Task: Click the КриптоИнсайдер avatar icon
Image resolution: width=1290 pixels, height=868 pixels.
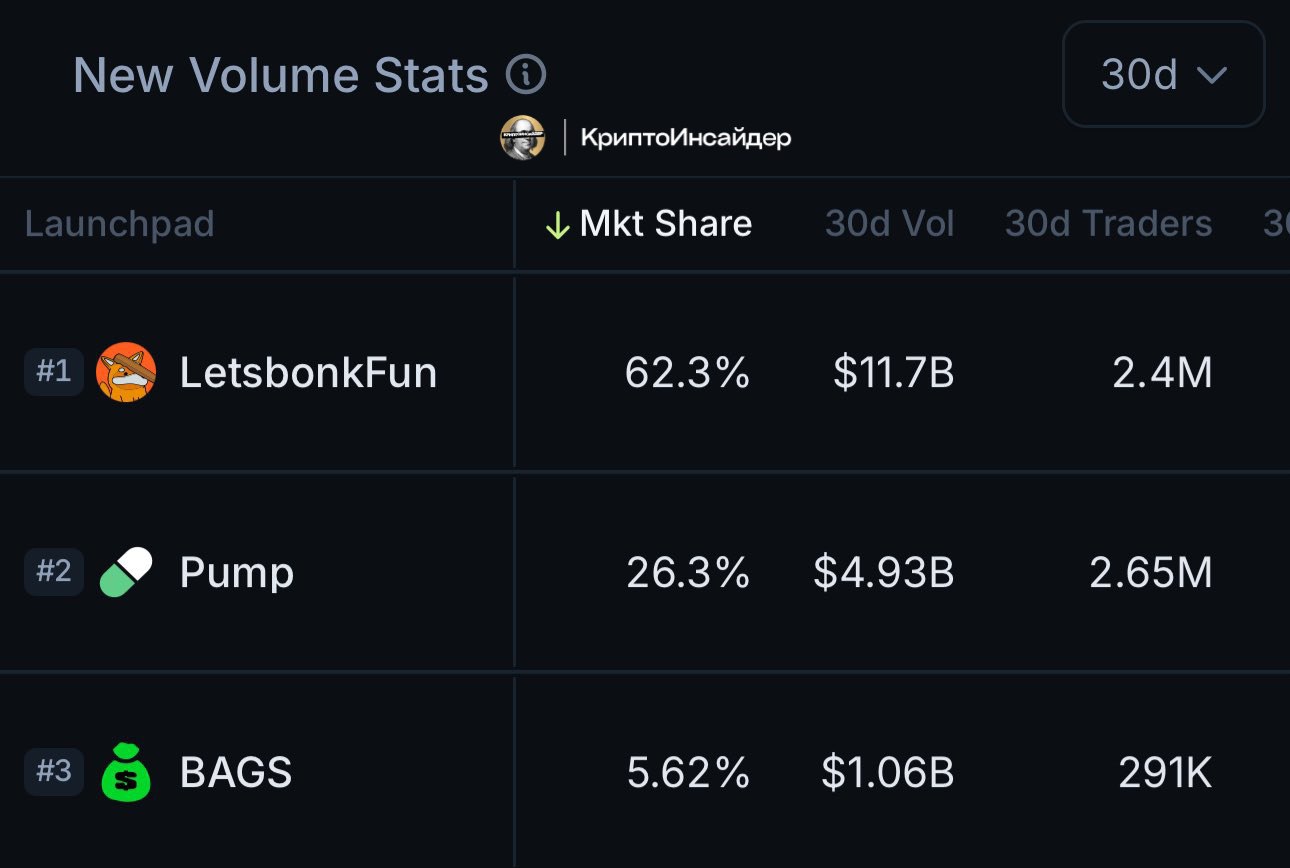Action: coord(522,137)
